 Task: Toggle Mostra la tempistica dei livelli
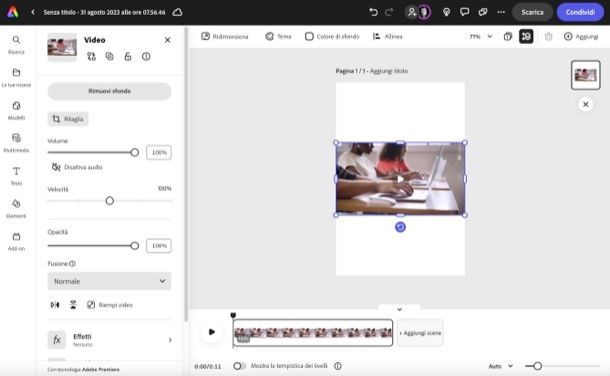pos(239,366)
